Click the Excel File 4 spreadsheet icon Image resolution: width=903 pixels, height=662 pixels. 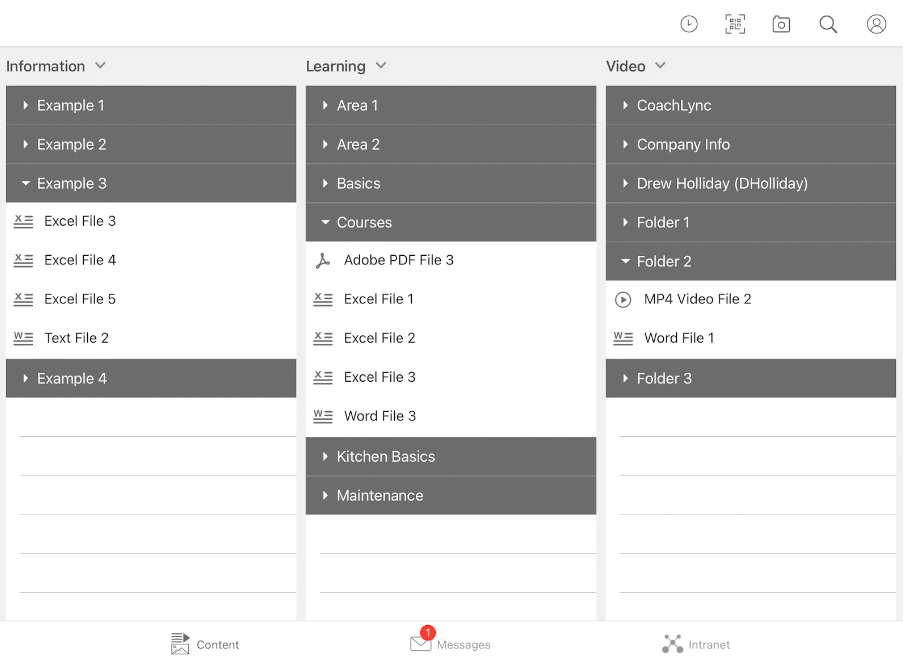[24, 260]
